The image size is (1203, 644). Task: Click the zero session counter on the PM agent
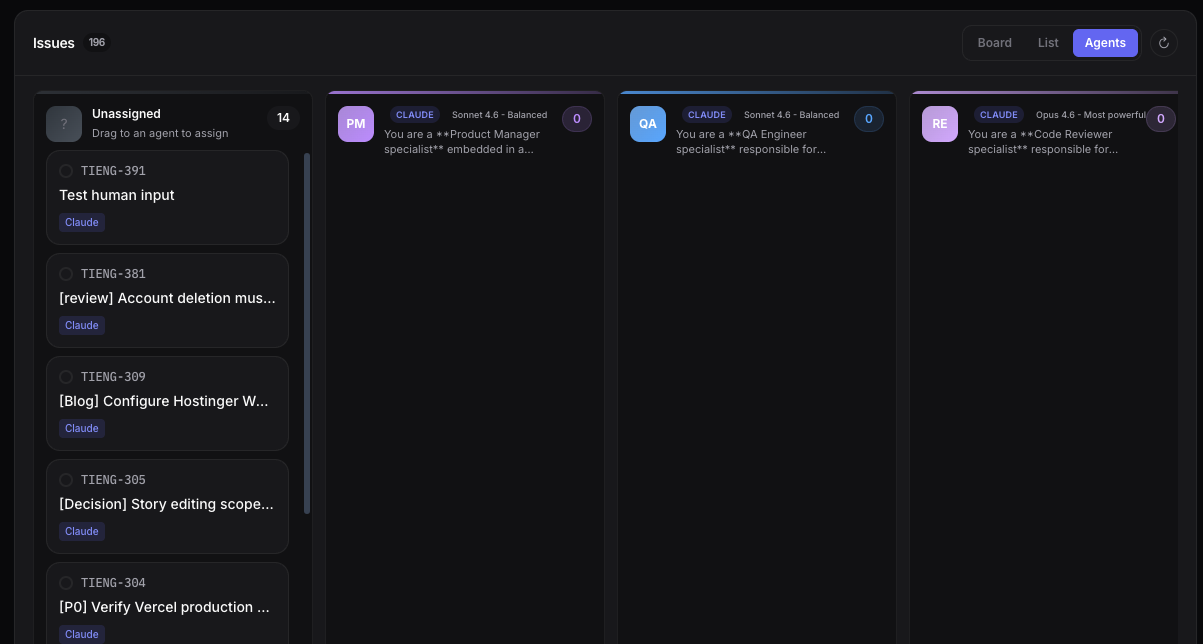pyautogui.click(x=577, y=119)
